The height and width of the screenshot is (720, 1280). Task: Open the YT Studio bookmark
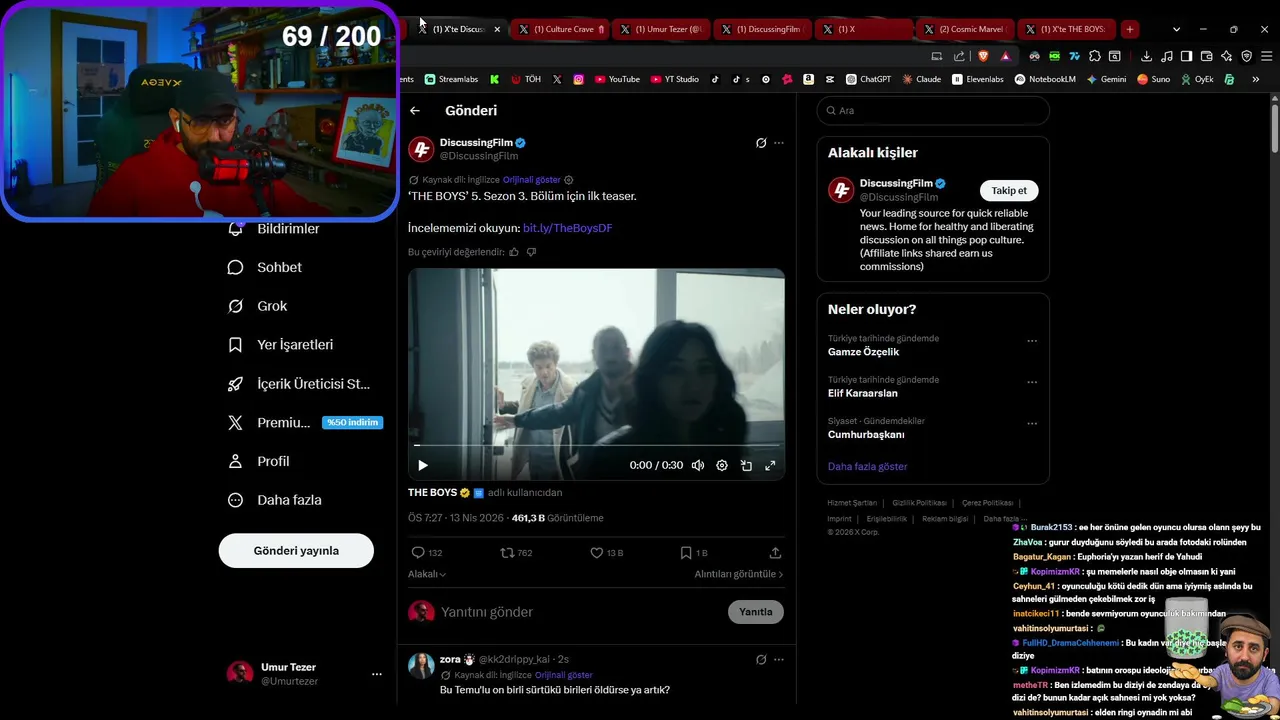(x=675, y=79)
